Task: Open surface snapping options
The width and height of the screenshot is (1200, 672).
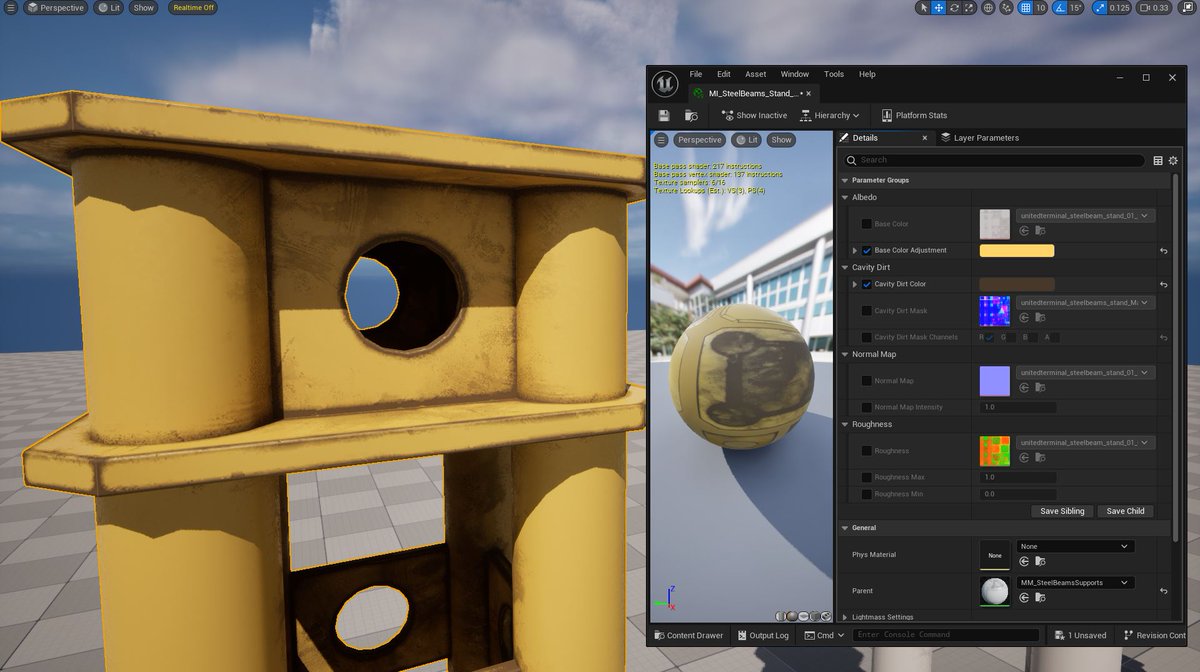Action: point(1006,8)
